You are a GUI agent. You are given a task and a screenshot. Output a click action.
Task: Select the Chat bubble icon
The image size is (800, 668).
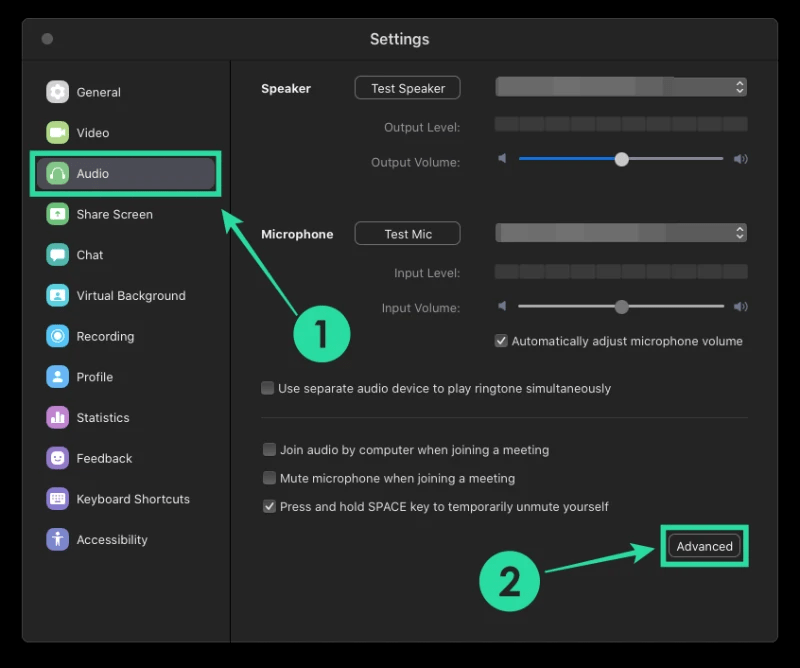pos(60,255)
